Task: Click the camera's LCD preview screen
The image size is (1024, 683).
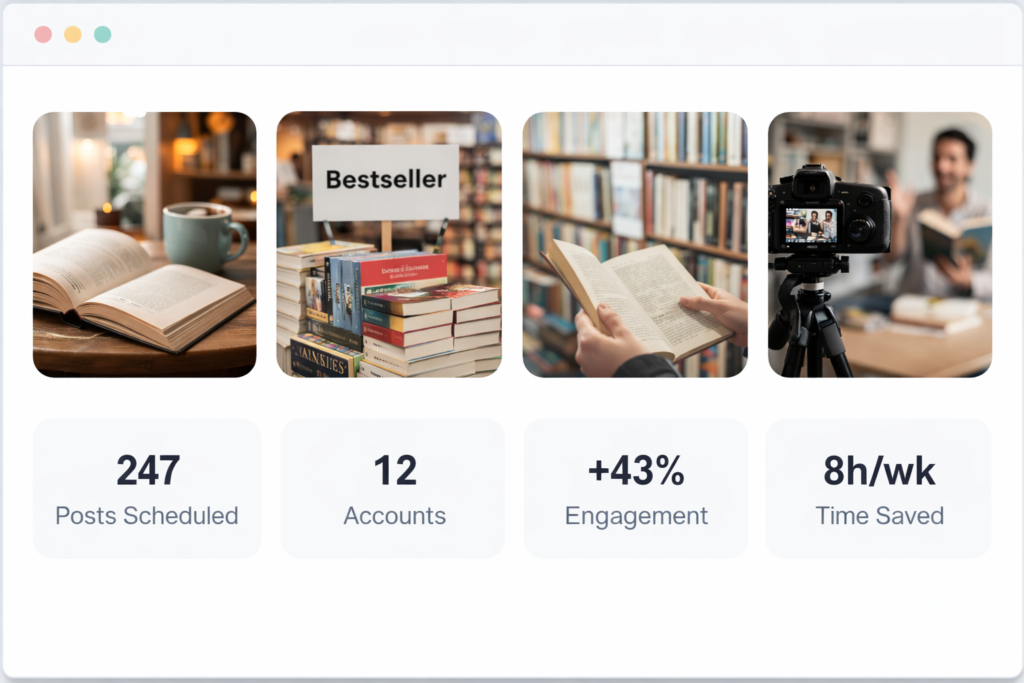Action: (810, 225)
